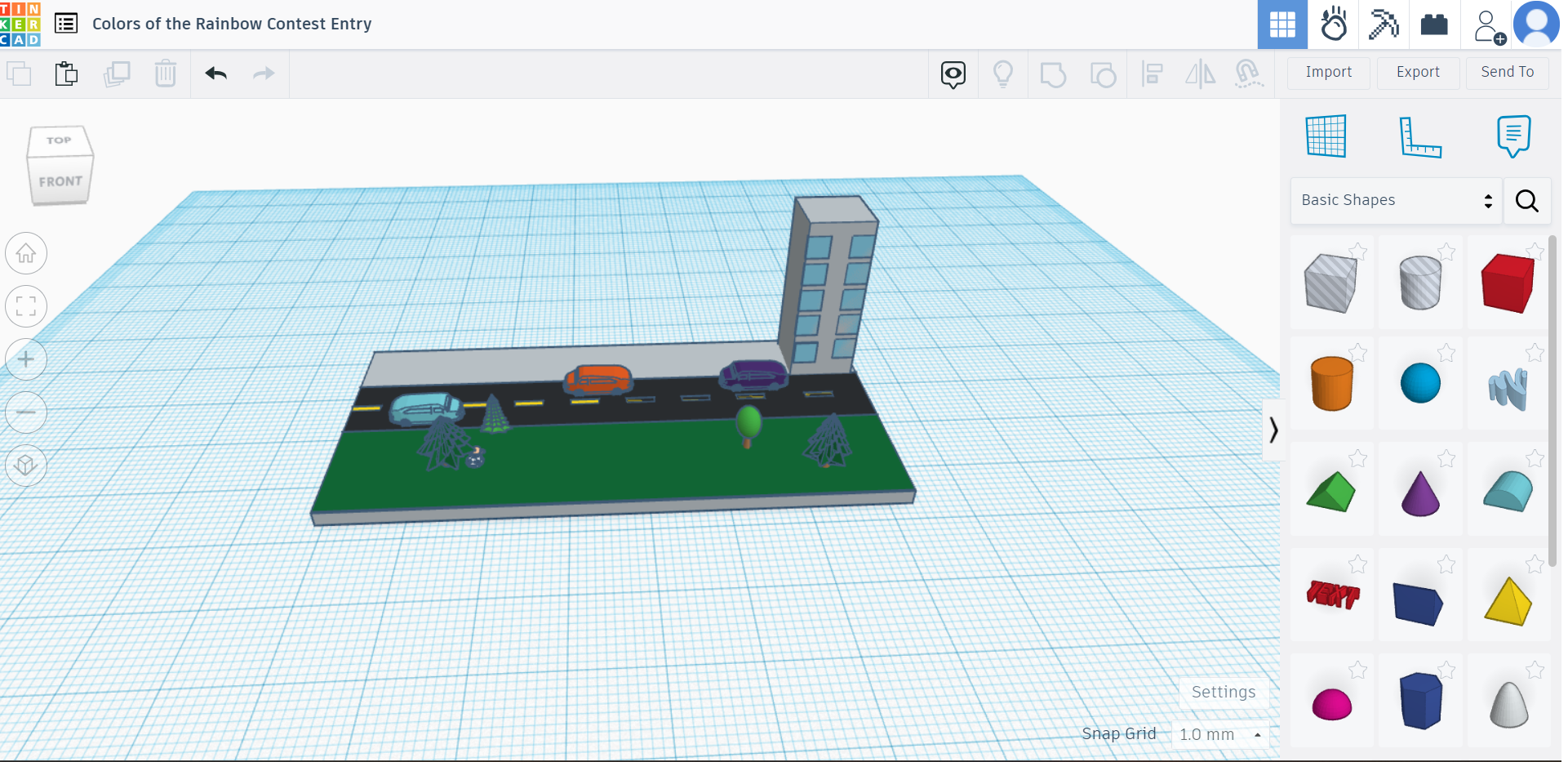Hide selection with the eye icon
The image size is (1568, 762).
pos(953,74)
